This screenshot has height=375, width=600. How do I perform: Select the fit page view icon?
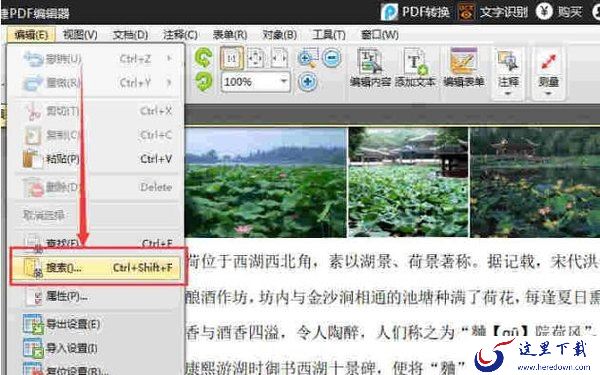pos(256,58)
